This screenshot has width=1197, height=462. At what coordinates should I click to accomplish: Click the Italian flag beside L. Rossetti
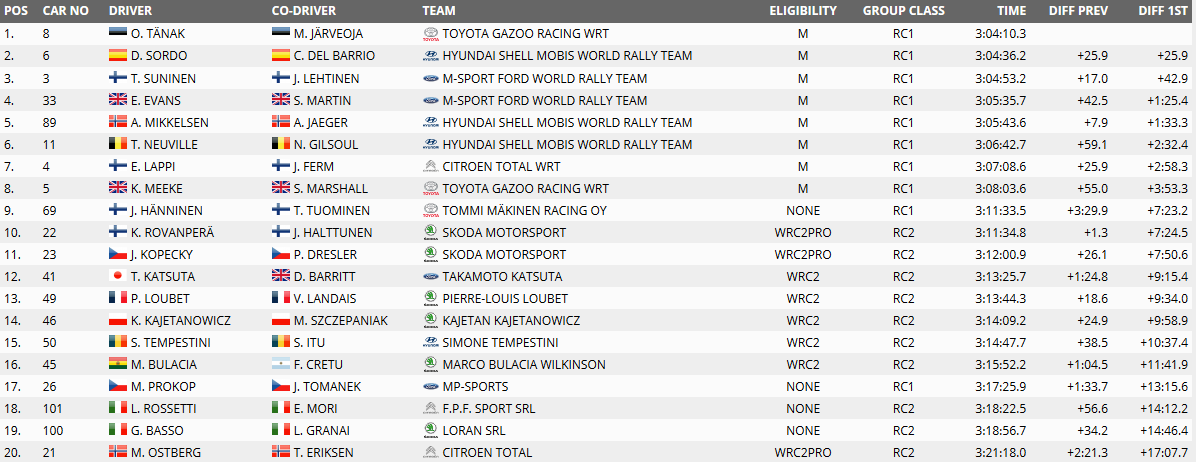[116, 409]
